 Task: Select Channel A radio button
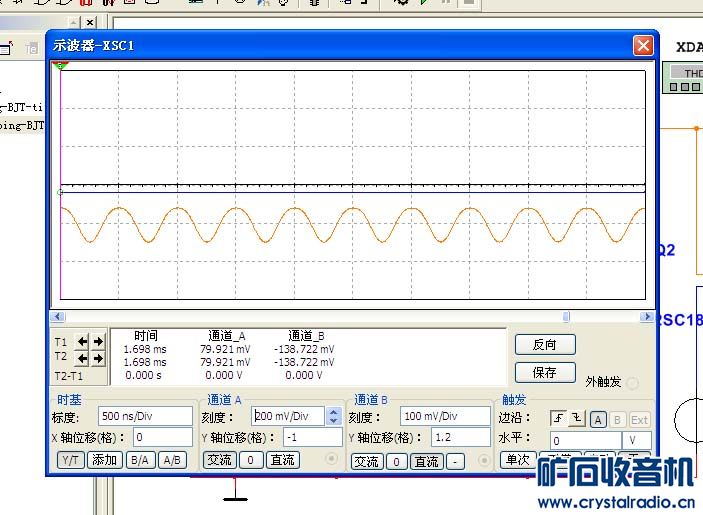point(332,460)
